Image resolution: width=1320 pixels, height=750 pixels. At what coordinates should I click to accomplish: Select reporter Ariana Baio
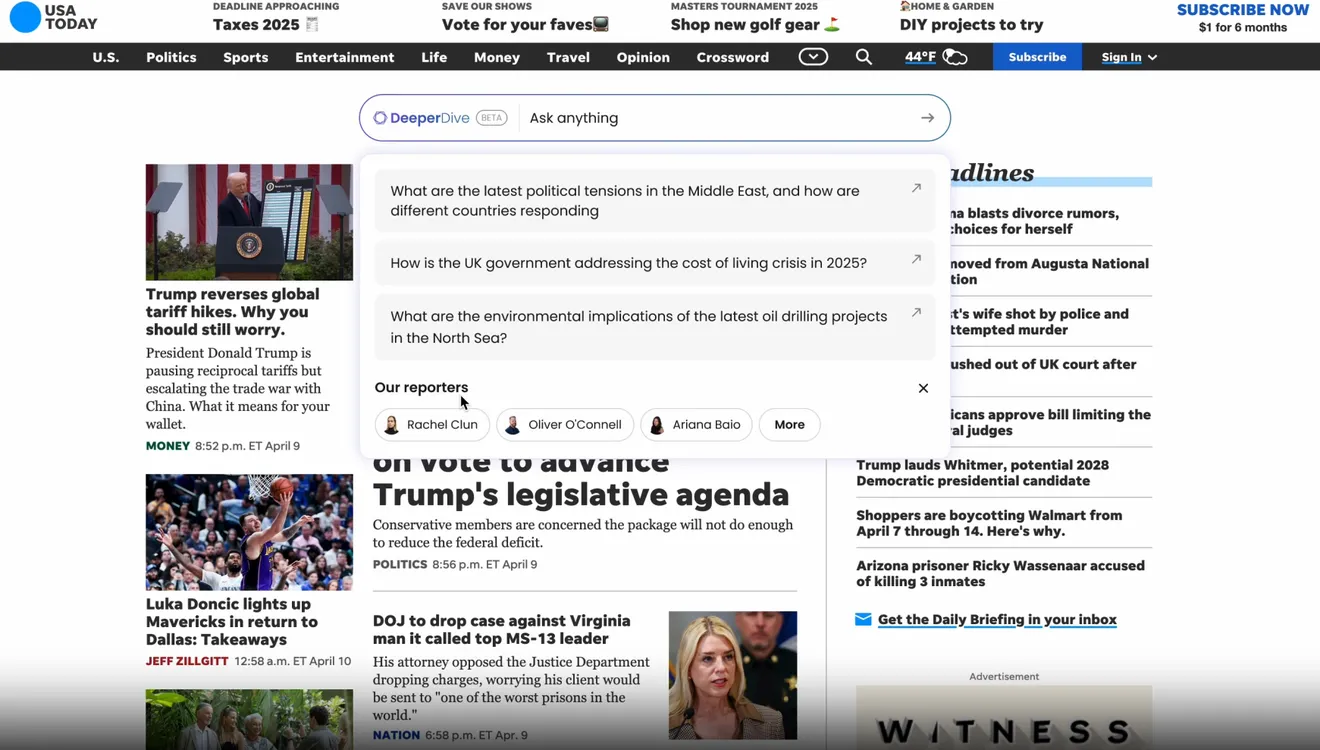coord(697,425)
